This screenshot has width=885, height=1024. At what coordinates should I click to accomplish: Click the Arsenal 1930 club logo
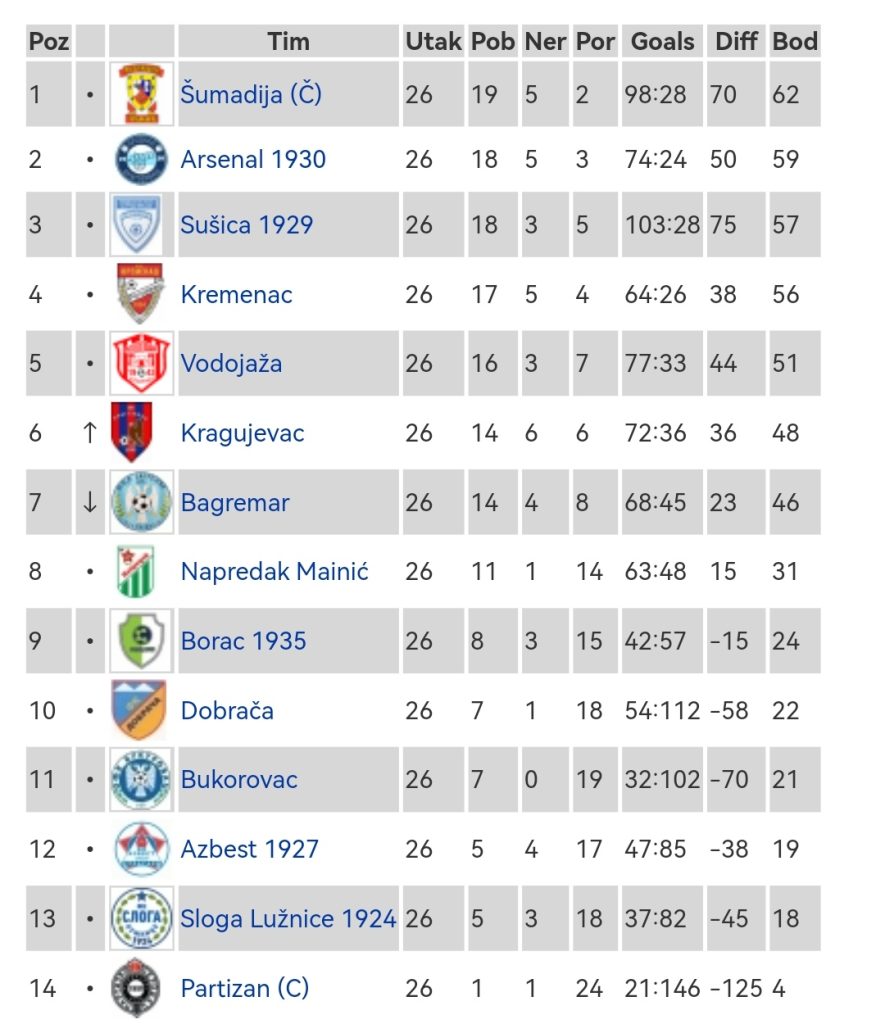coord(141,159)
